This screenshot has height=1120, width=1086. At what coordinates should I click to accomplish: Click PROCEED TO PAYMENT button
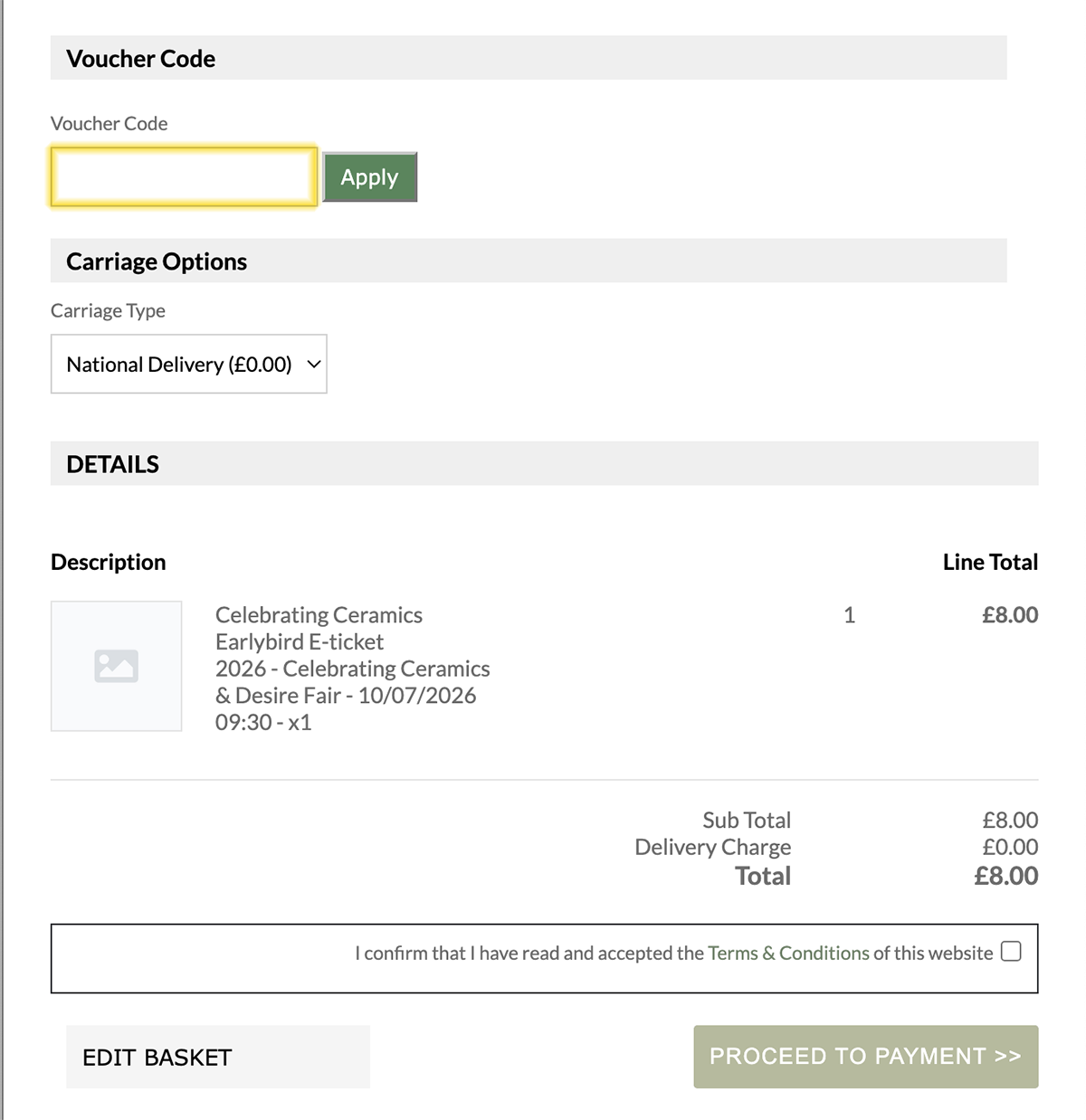coord(865,1057)
